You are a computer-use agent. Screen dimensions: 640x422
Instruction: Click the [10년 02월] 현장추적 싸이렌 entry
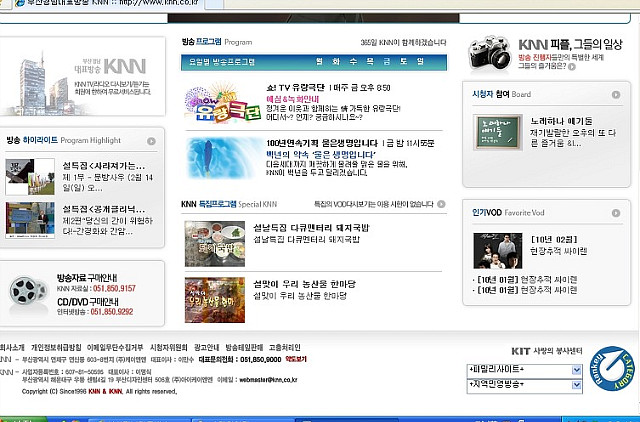point(559,245)
